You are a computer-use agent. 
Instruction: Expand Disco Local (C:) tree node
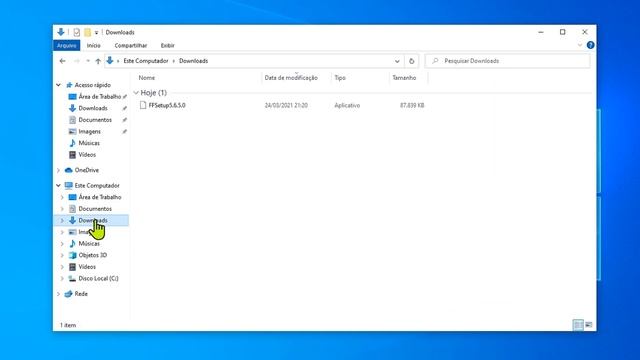coord(62,278)
